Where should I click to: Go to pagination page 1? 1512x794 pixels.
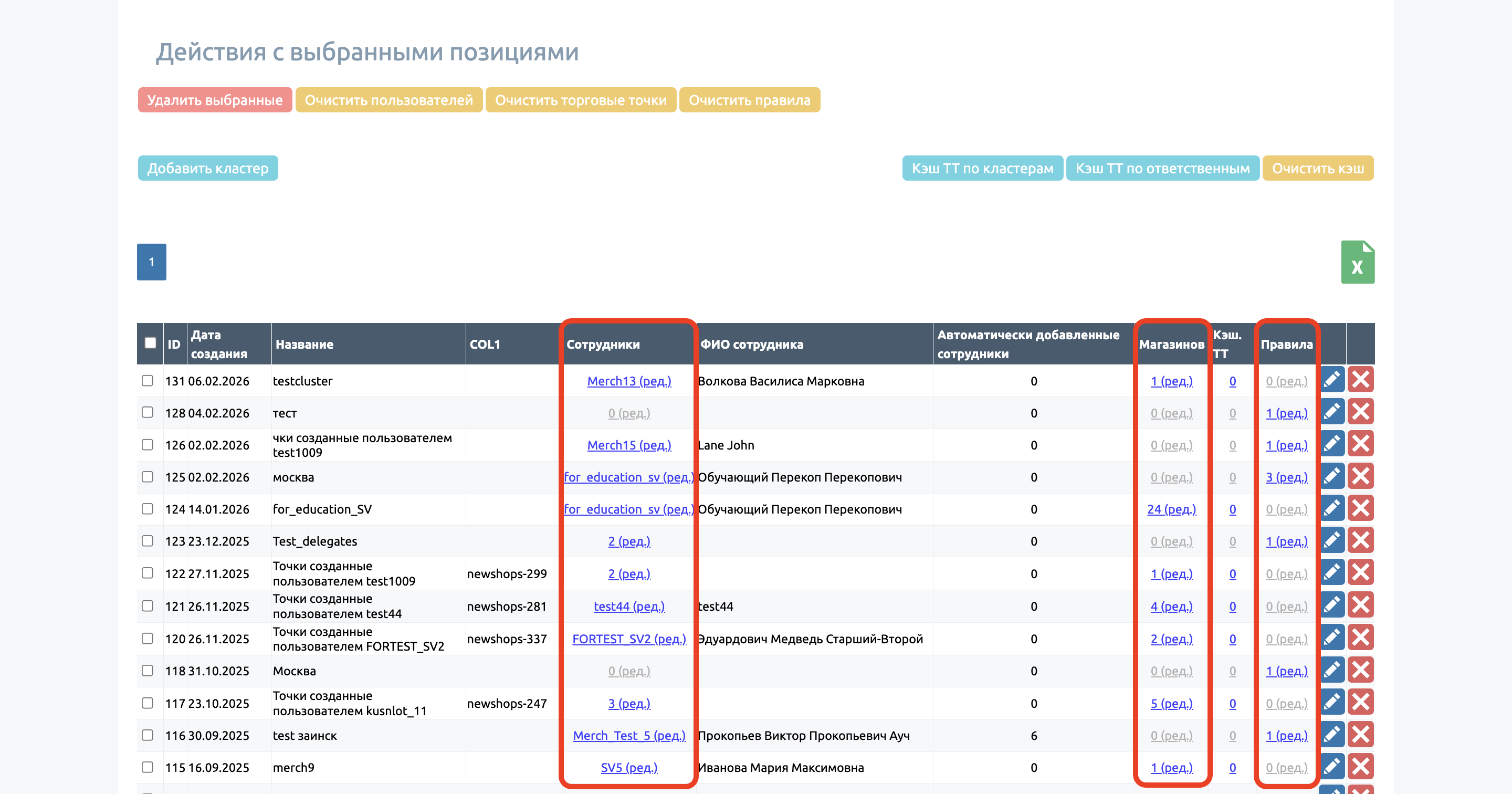151,262
